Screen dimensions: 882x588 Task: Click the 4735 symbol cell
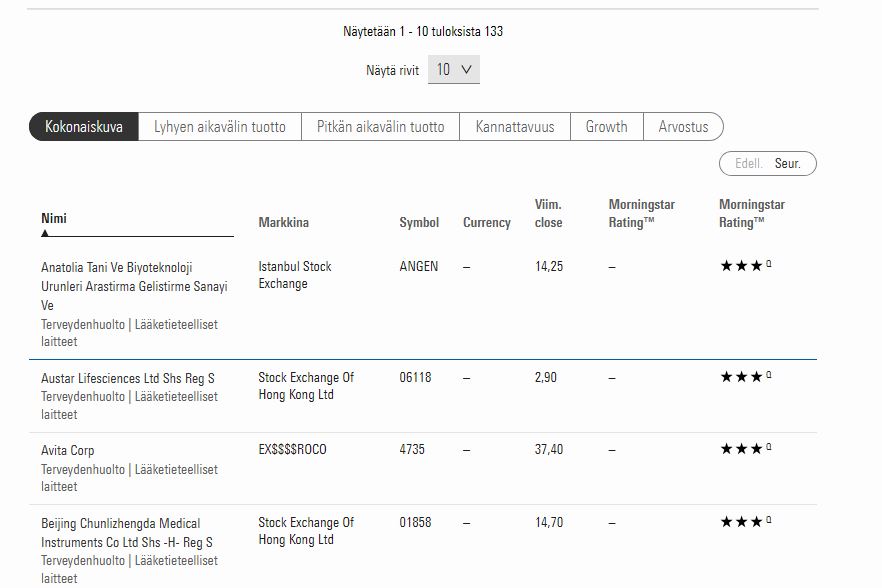tap(412, 449)
